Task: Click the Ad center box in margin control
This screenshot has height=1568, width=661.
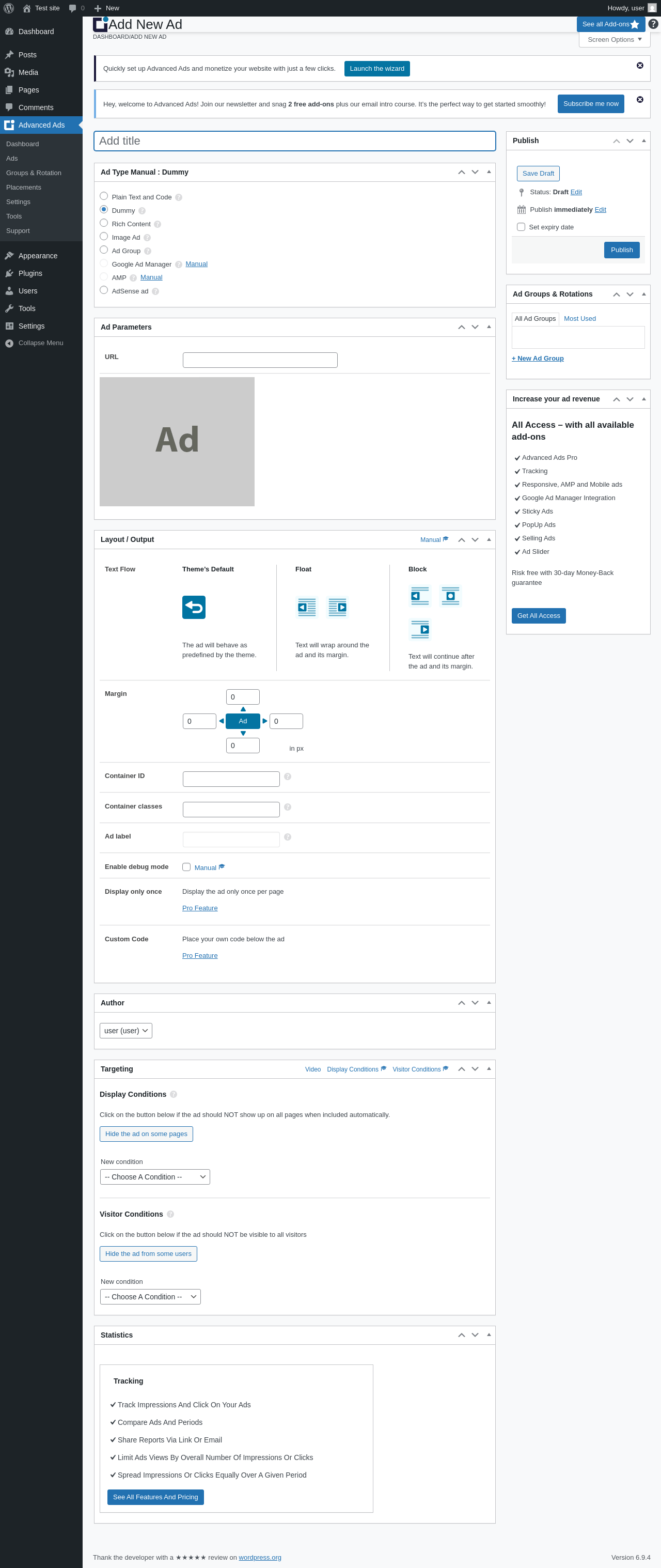Action: click(243, 721)
